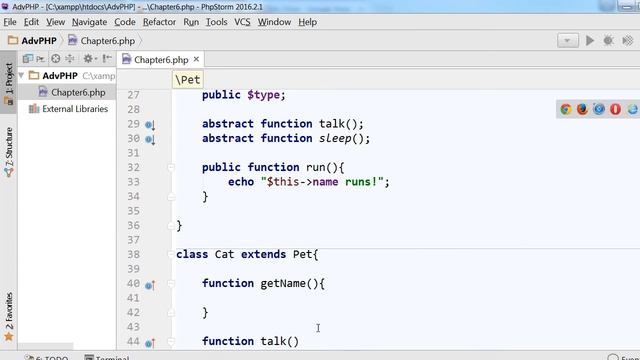Collapse the AdvPHP project tree node
Viewport: 640px width, 360px height.
click(21, 76)
